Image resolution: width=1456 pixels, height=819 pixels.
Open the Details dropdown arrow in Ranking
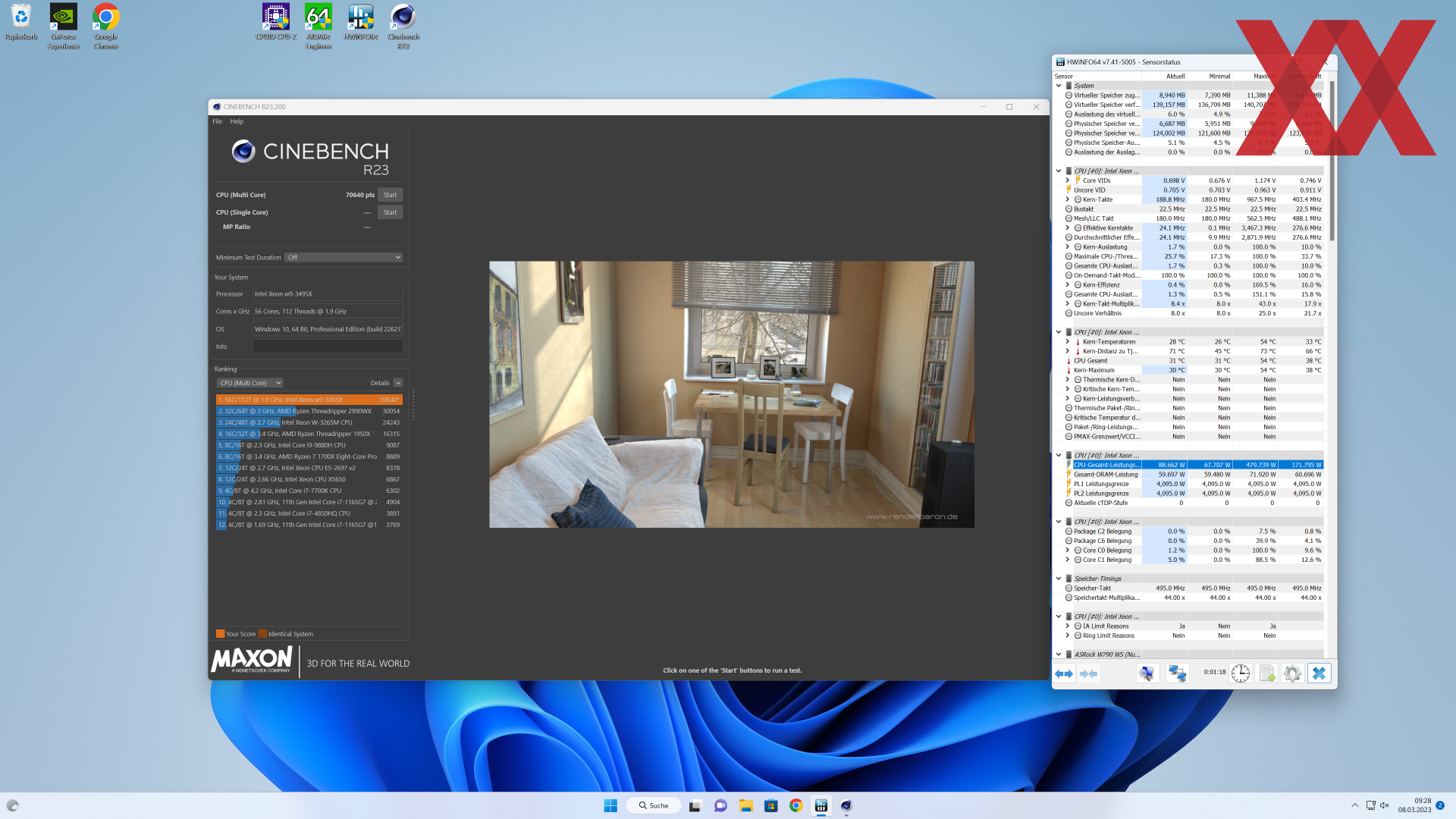pyautogui.click(x=398, y=383)
